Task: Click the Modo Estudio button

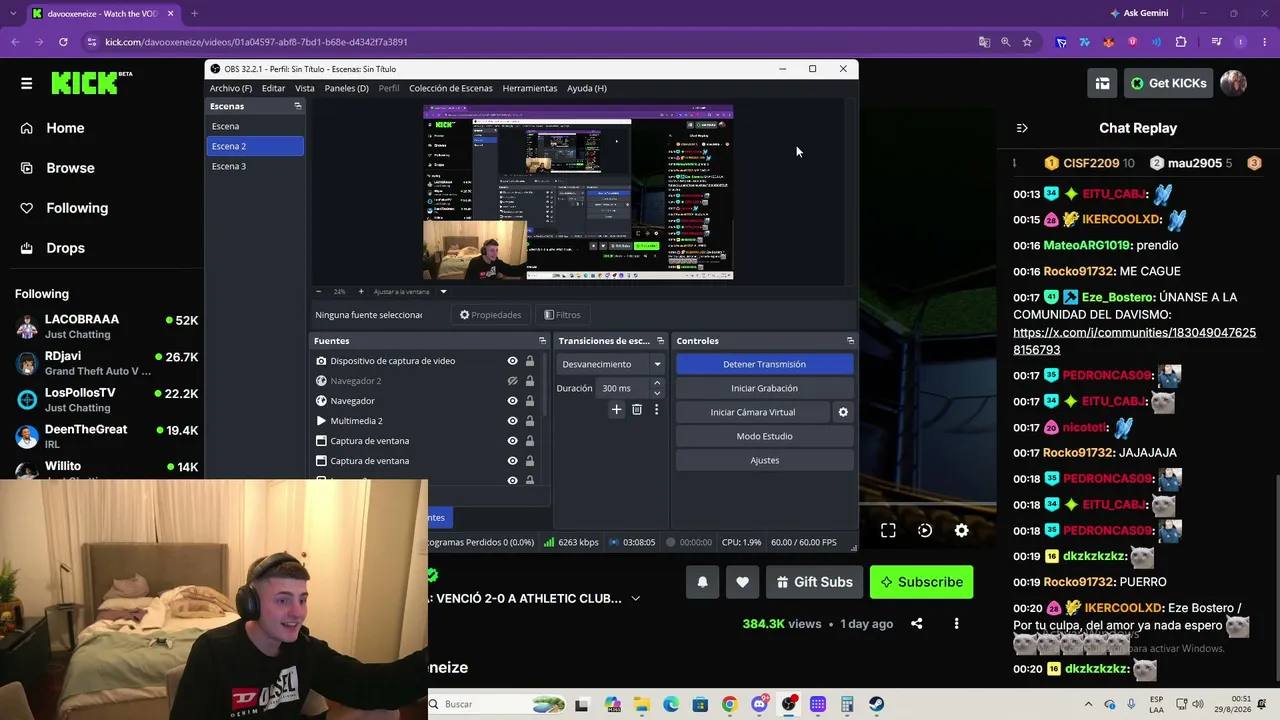Action: click(764, 436)
